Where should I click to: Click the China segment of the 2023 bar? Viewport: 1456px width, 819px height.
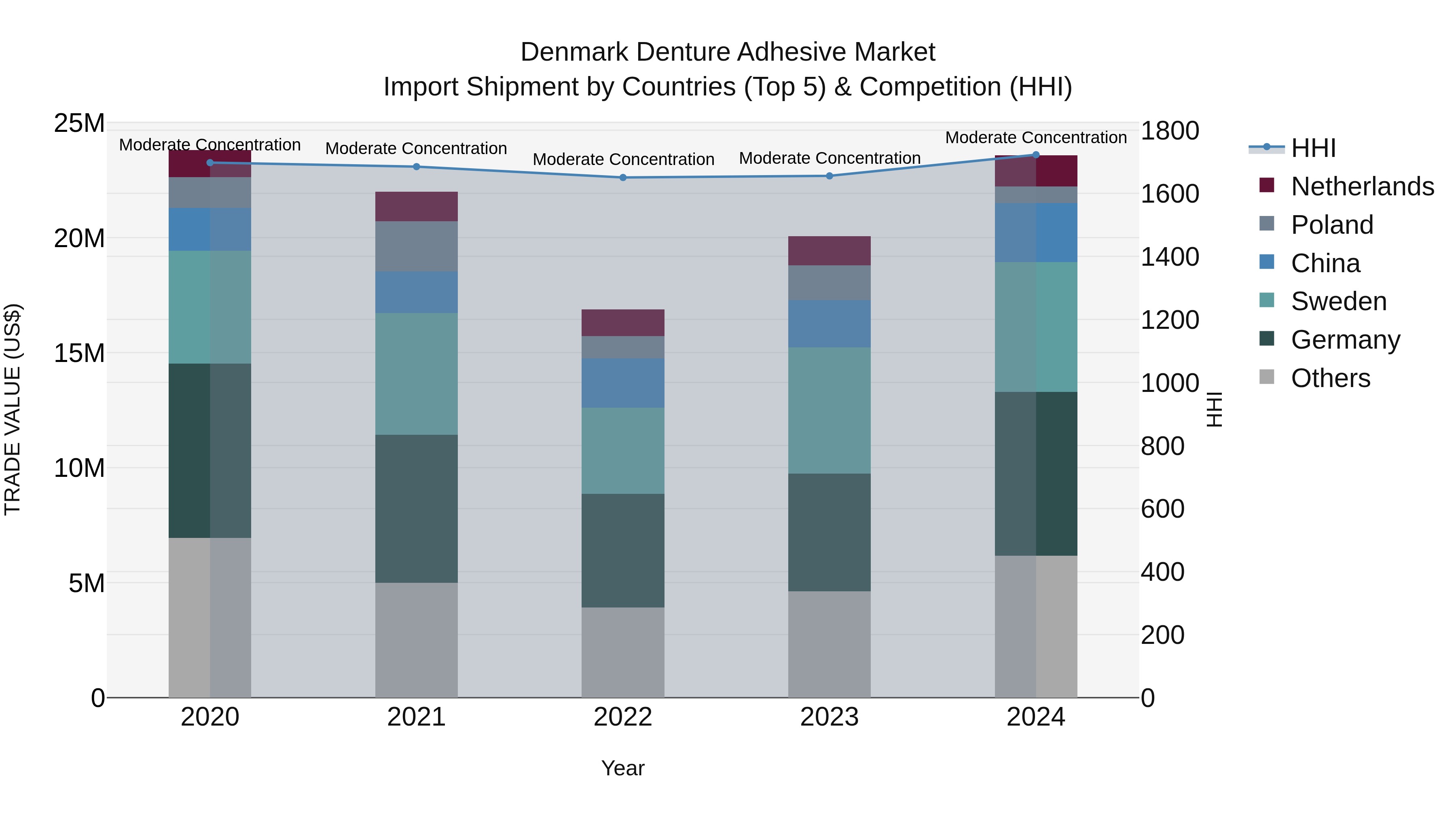(x=830, y=323)
